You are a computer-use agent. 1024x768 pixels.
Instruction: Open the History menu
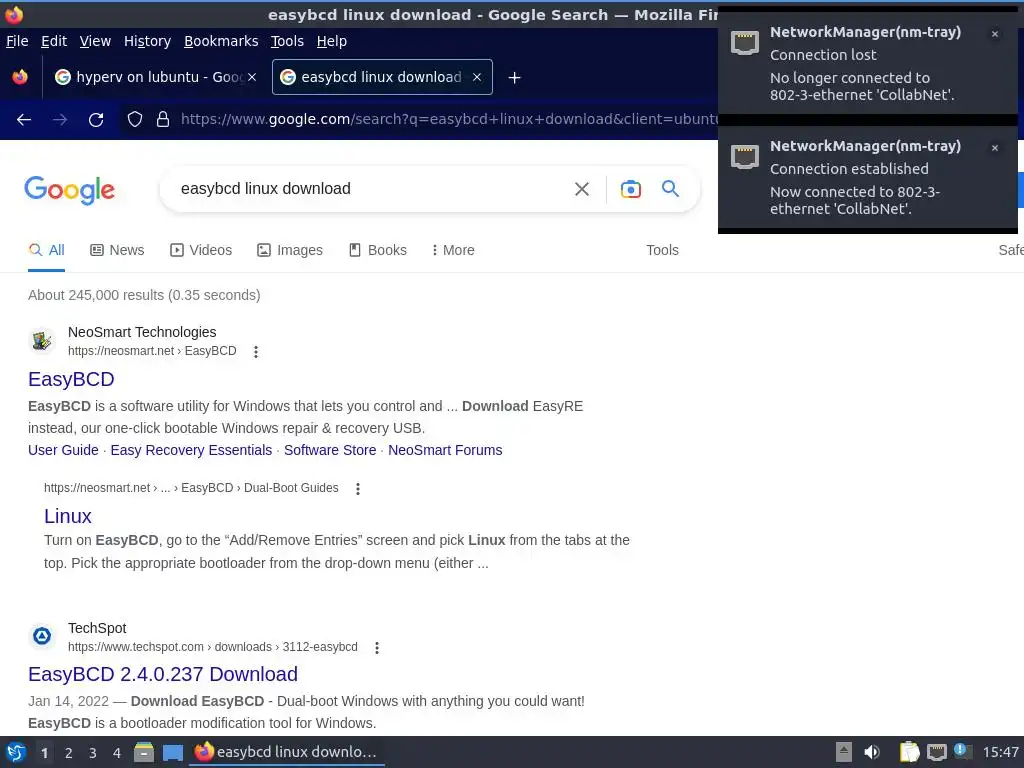coord(148,41)
